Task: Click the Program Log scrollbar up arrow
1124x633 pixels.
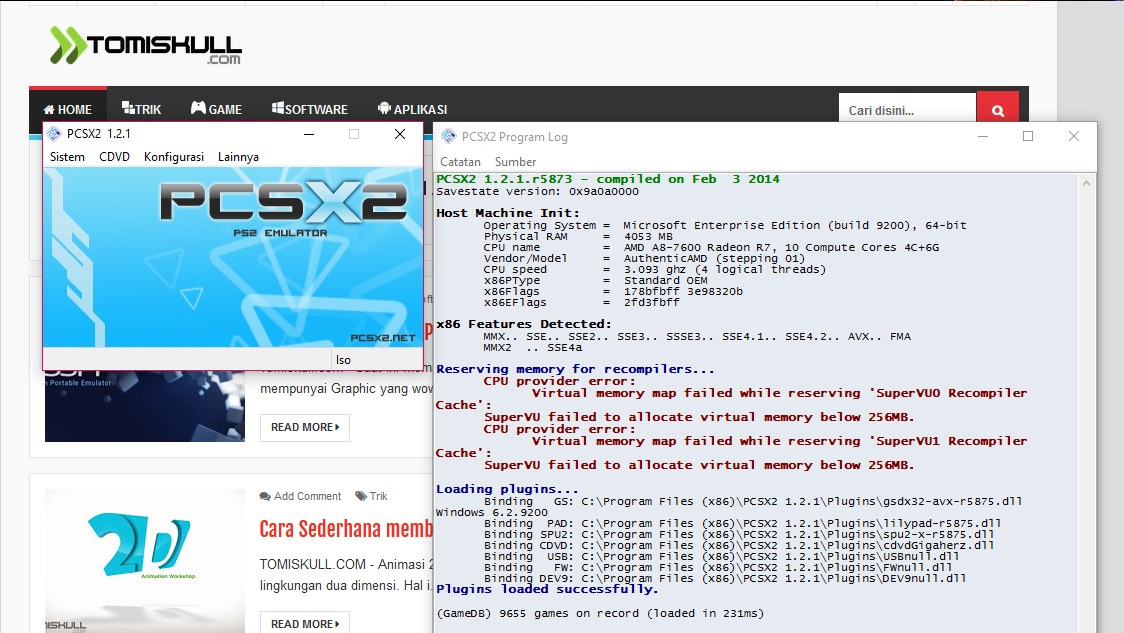Action: pos(1086,184)
